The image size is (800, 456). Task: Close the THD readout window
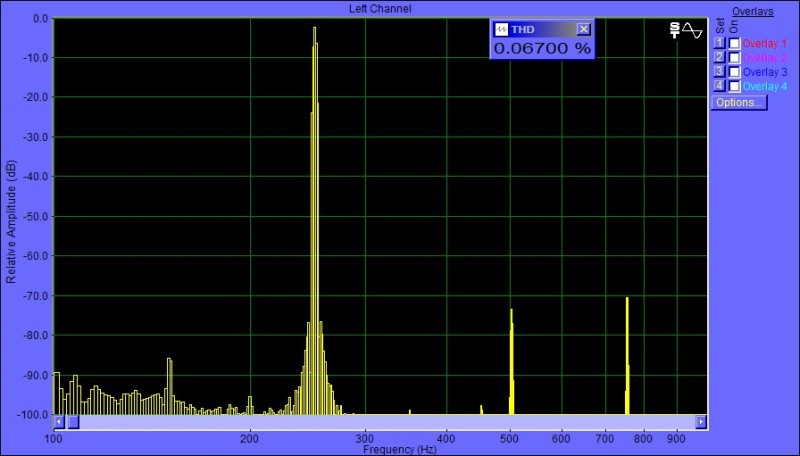tap(584, 29)
